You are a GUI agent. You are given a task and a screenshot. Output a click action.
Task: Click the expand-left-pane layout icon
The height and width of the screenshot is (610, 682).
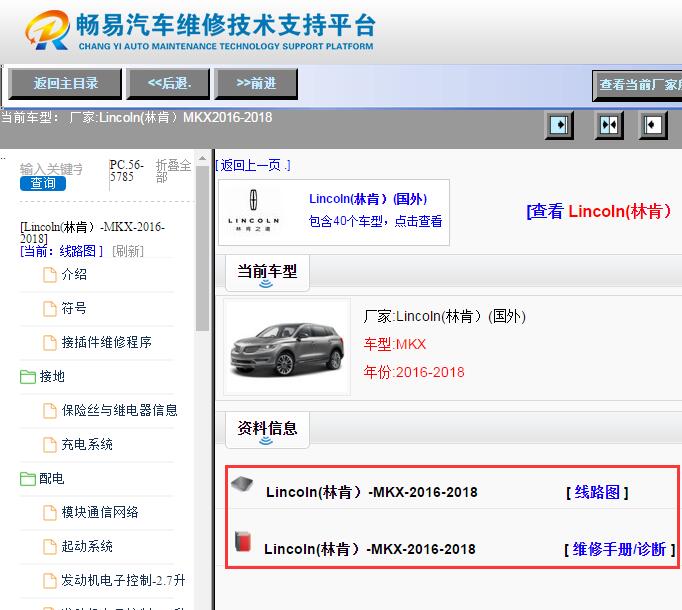click(559, 125)
